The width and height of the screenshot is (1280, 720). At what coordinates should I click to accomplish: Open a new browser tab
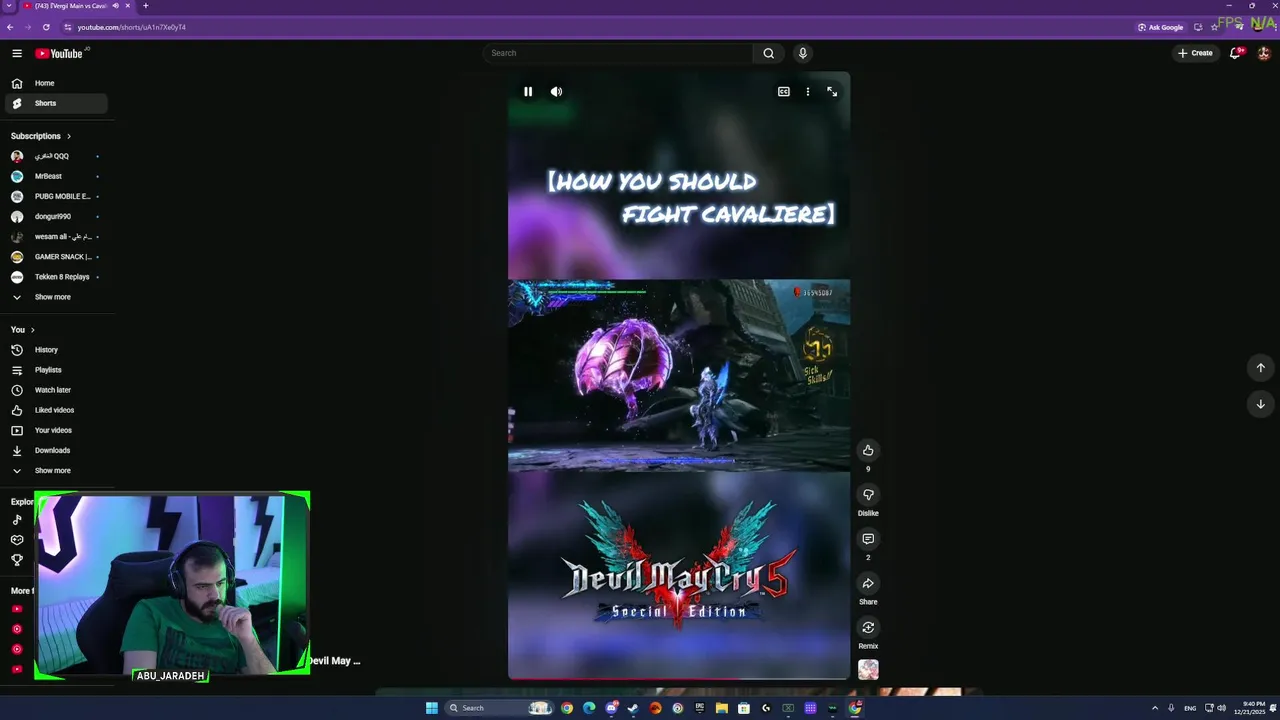(x=145, y=6)
